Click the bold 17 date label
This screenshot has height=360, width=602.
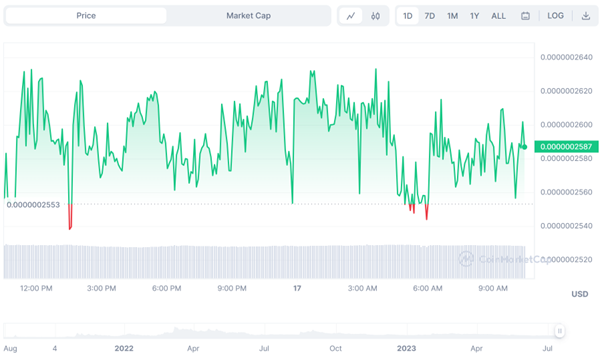coord(297,288)
